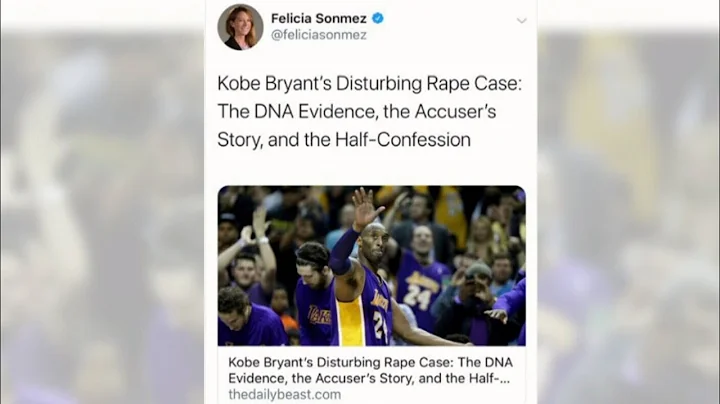
Task: Click the raised hand in card photo
Action: click(364, 207)
